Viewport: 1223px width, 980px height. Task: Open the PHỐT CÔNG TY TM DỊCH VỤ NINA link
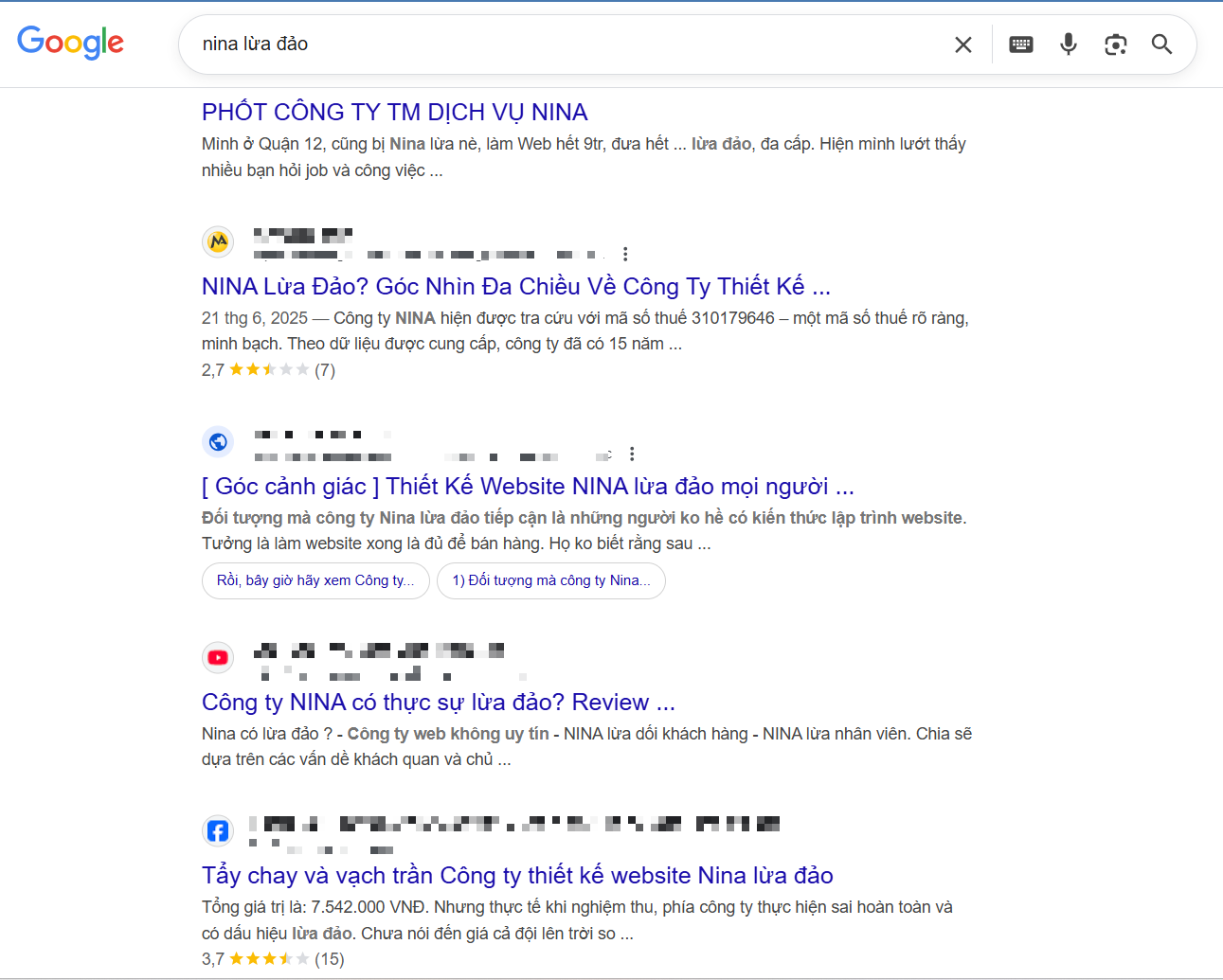394,112
